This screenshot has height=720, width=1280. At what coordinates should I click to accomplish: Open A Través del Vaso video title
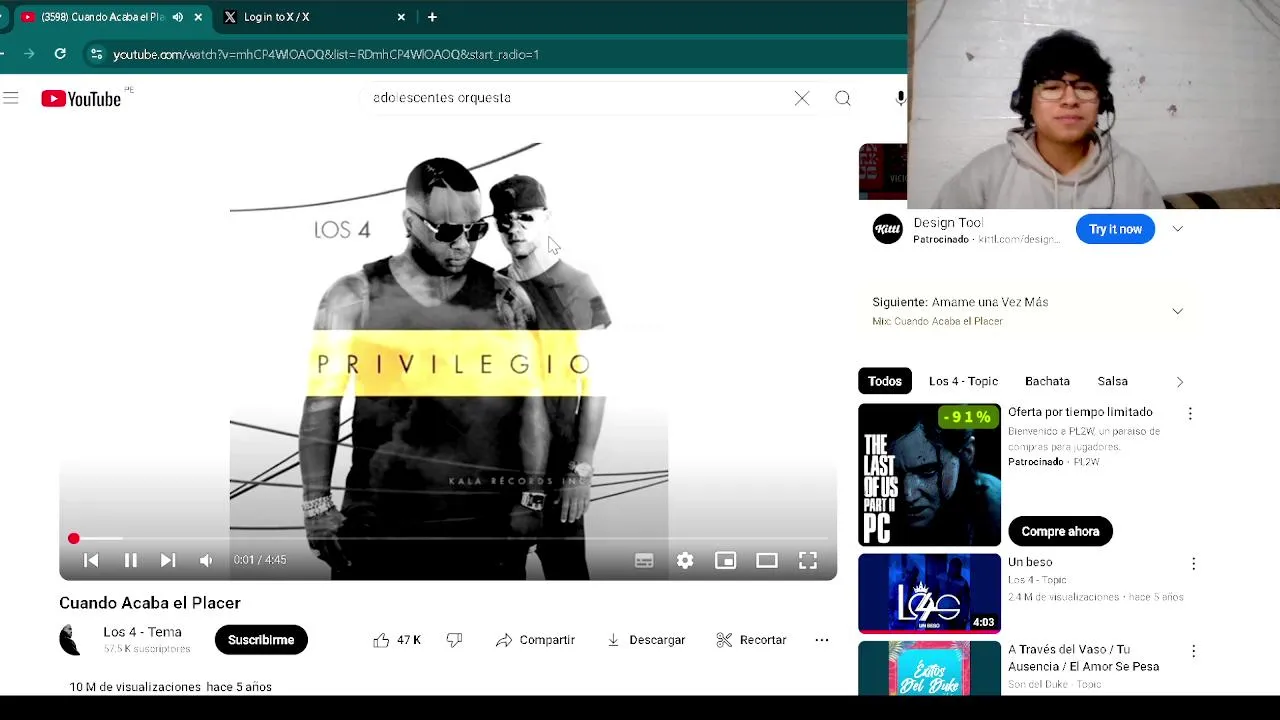(x=1083, y=658)
